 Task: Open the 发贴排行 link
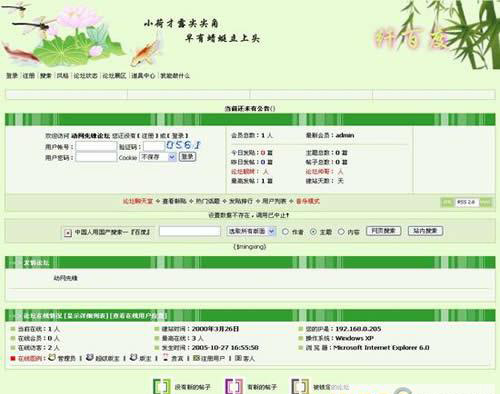tap(241, 201)
